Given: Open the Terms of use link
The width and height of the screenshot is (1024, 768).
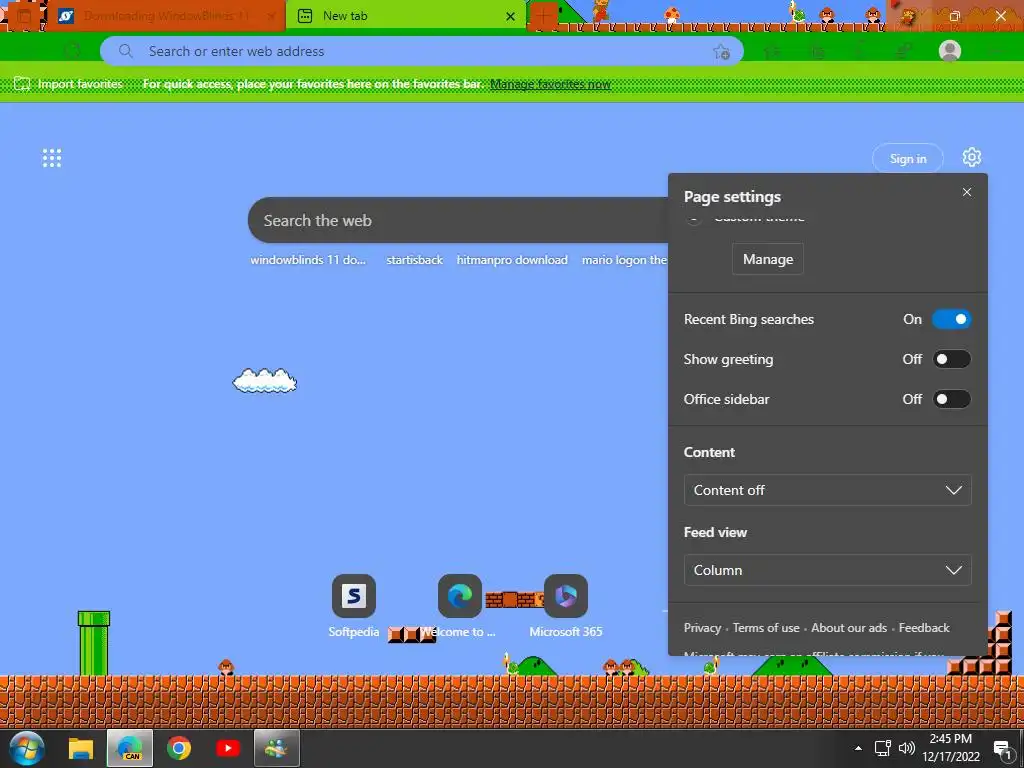Looking at the screenshot, I should [x=766, y=628].
